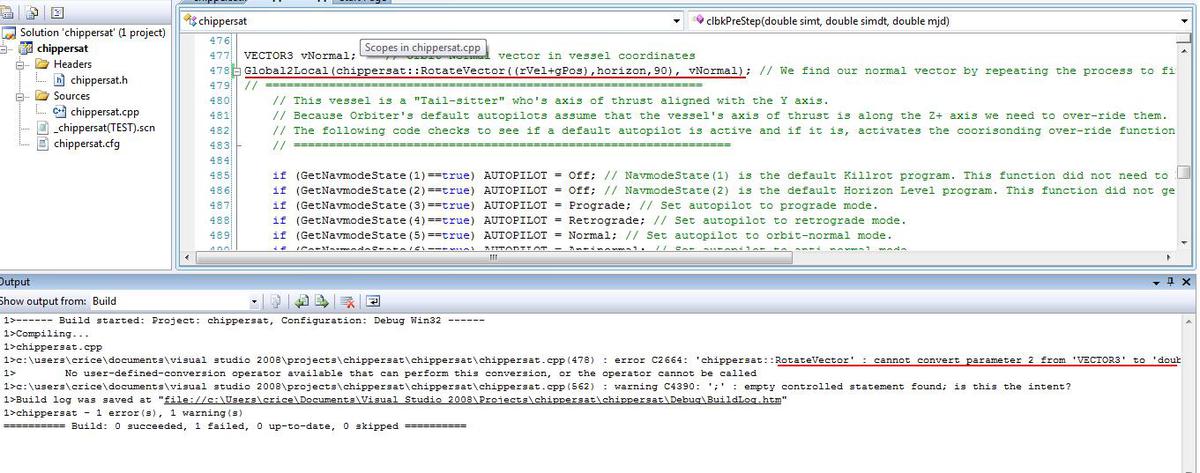Collapse the Sources folder
Viewport: 1200px width, 473px height.
[x=20, y=96]
